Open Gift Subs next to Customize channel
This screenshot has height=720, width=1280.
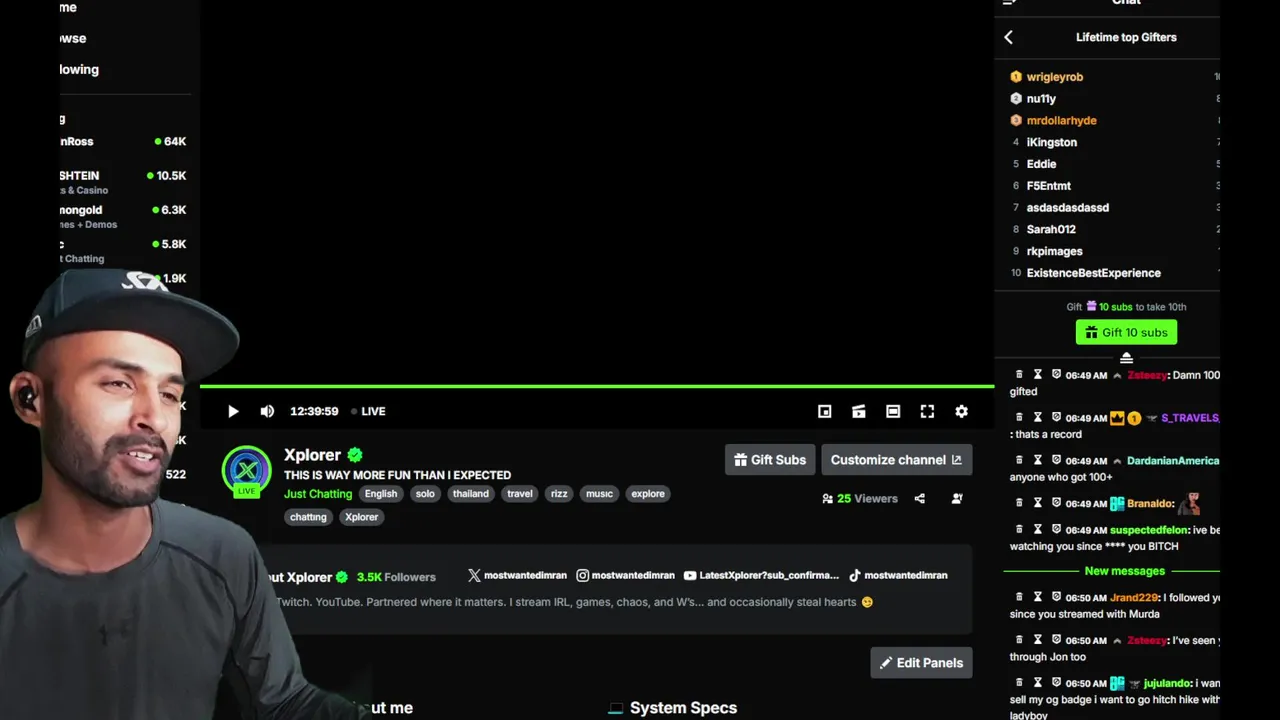(x=770, y=460)
